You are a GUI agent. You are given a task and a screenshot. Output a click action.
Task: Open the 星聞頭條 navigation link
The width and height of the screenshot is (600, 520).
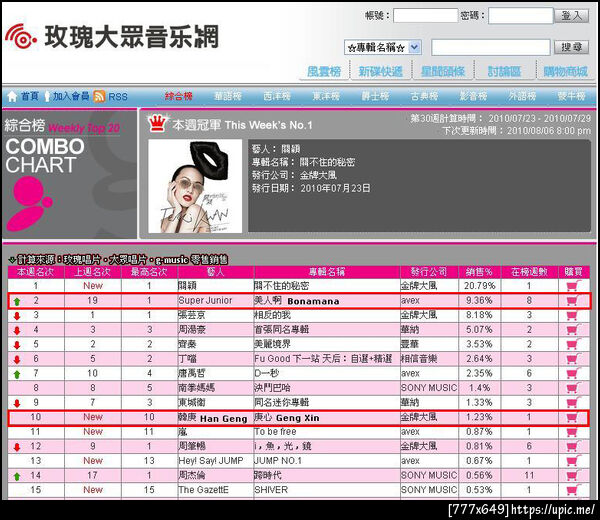pyautogui.click(x=443, y=71)
